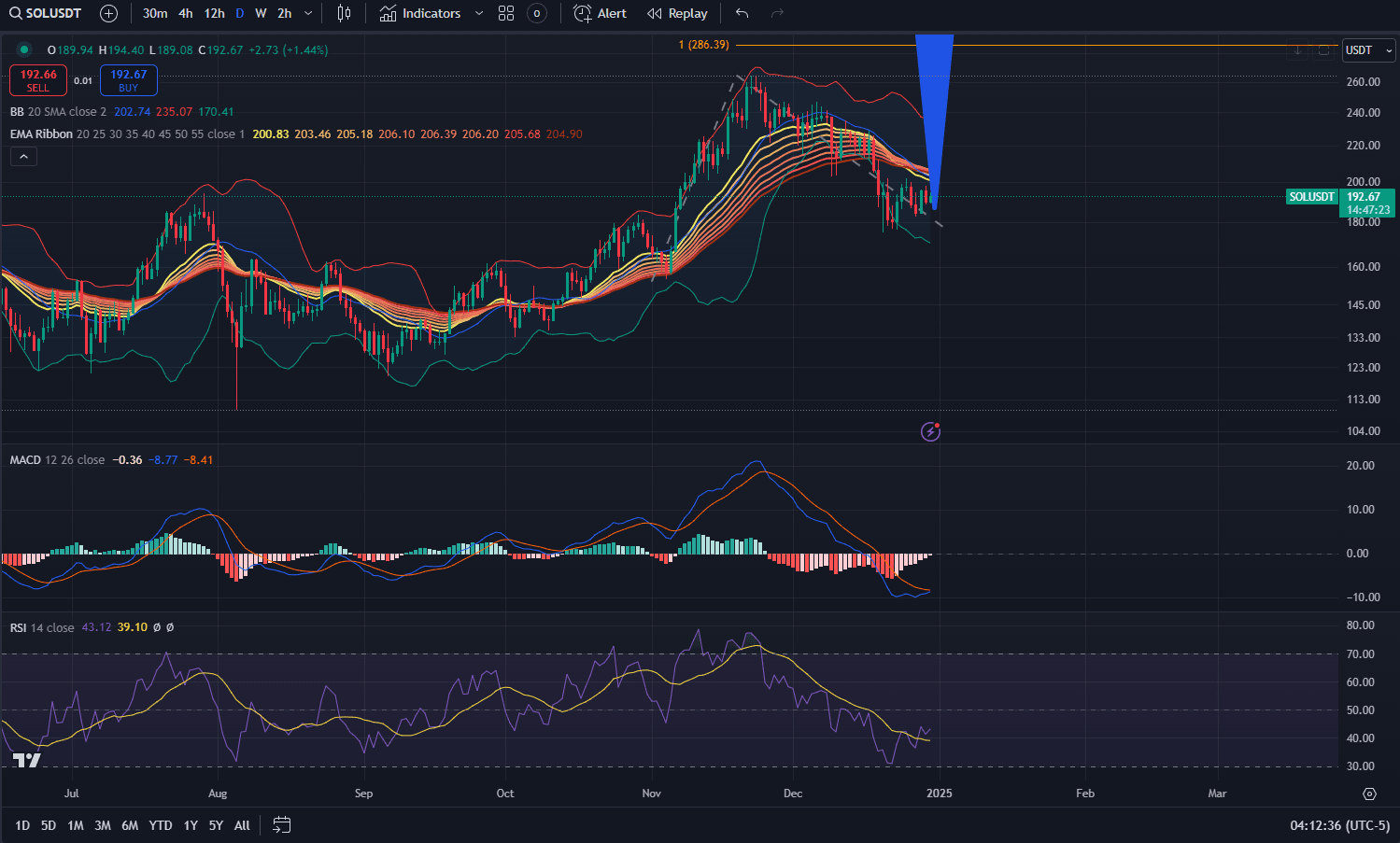Screen dimensions: 1400x843
Task: Click the lightning event marker on chart
Action: click(930, 431)
